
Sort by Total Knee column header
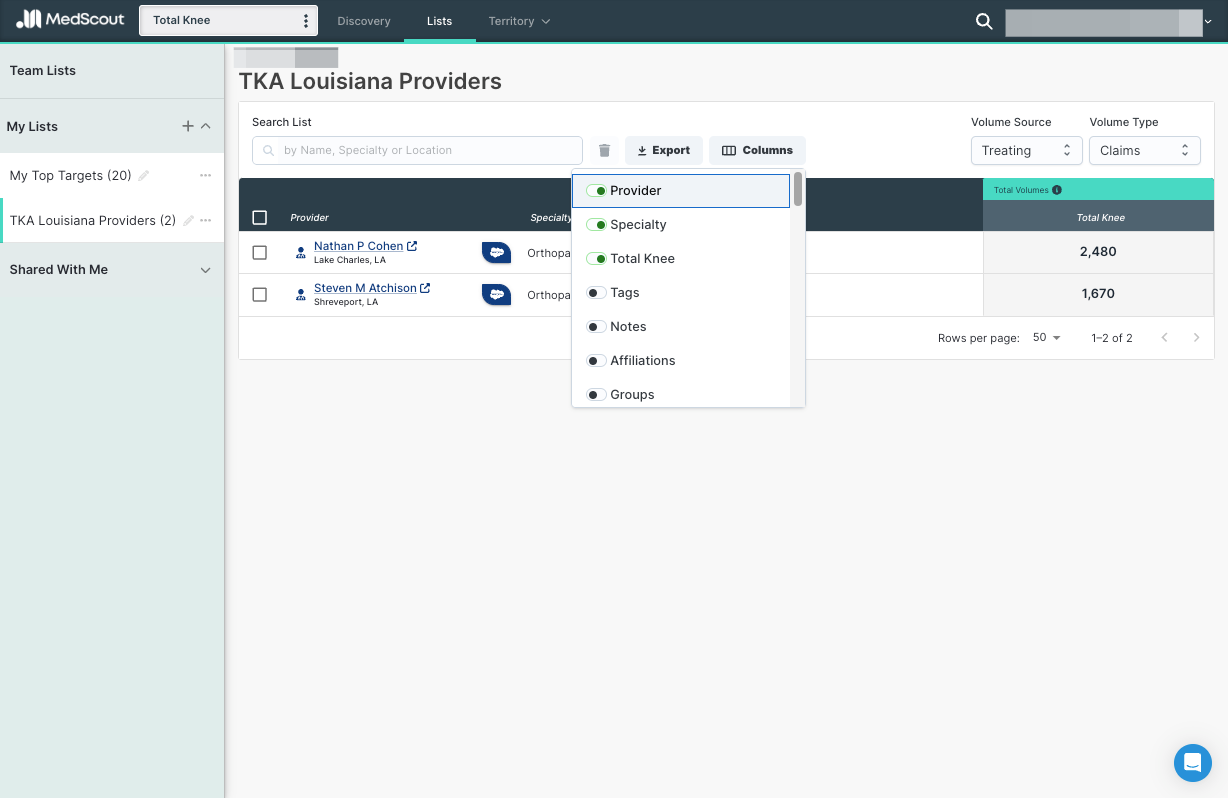[x=1100, y=218]
